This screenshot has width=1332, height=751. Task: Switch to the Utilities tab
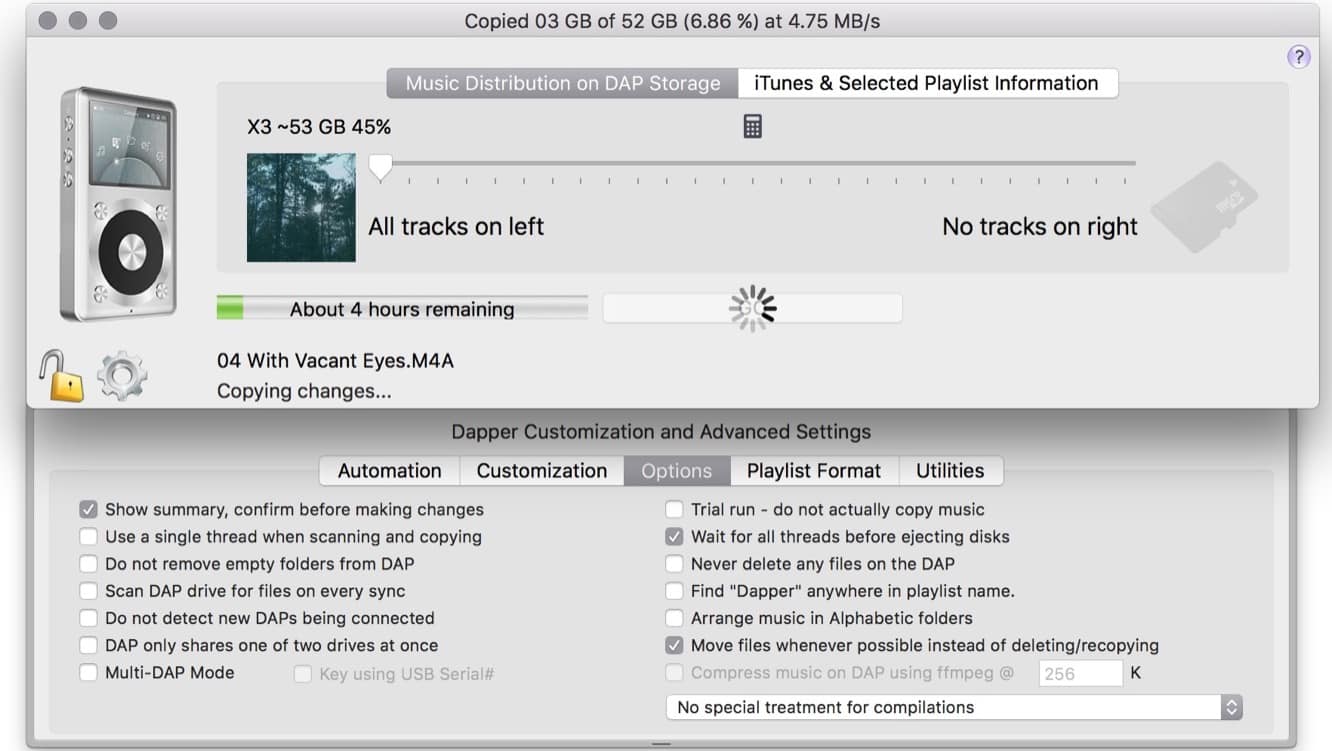coord(949,471)
